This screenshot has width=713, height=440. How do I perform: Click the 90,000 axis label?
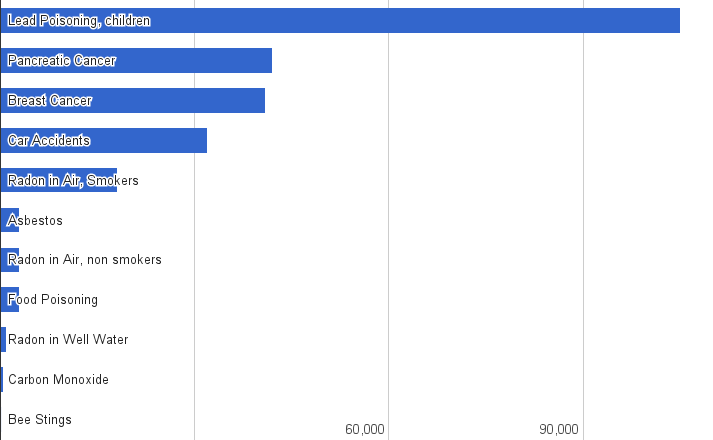[x=559, y=429]
